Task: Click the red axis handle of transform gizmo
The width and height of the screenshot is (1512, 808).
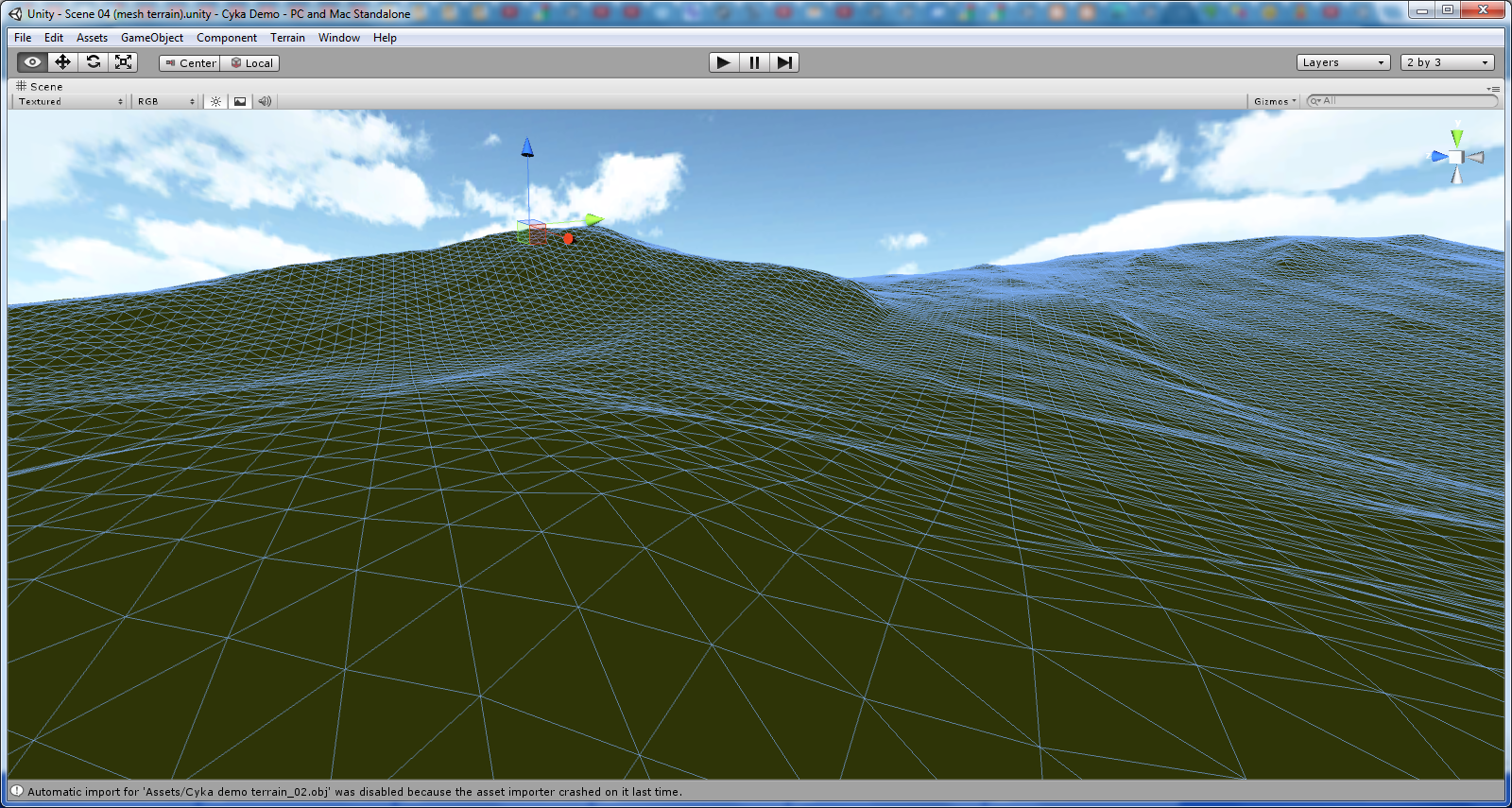Action: (x=568, y=239)
